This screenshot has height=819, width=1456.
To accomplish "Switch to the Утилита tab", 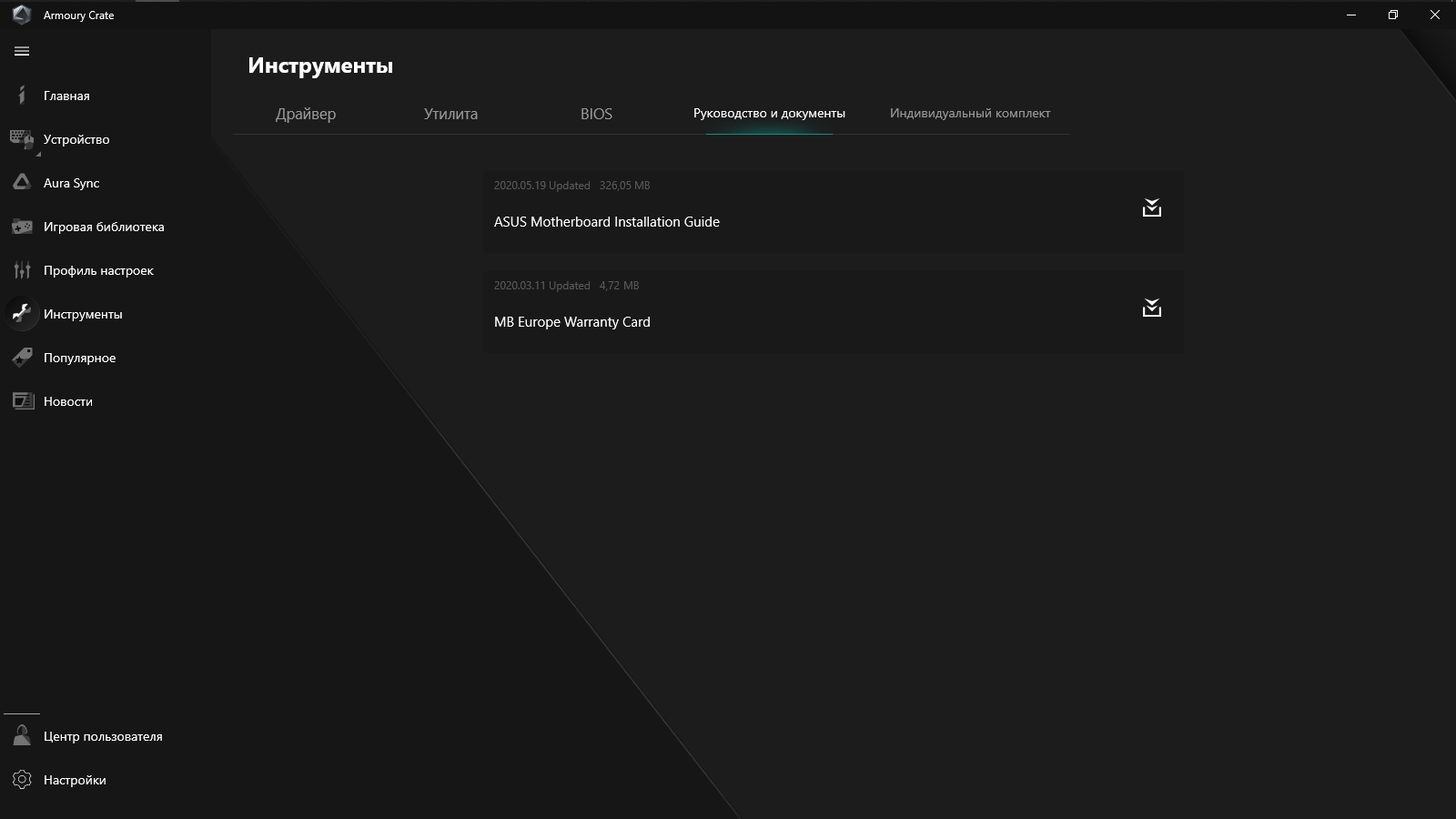I will coord(450,114).
